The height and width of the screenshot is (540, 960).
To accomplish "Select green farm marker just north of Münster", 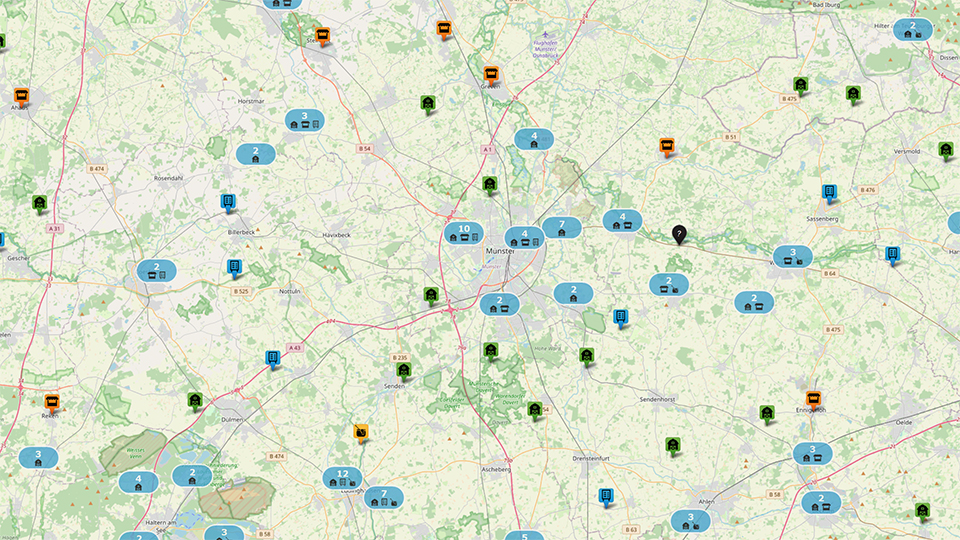I will [x=489, y=185].
